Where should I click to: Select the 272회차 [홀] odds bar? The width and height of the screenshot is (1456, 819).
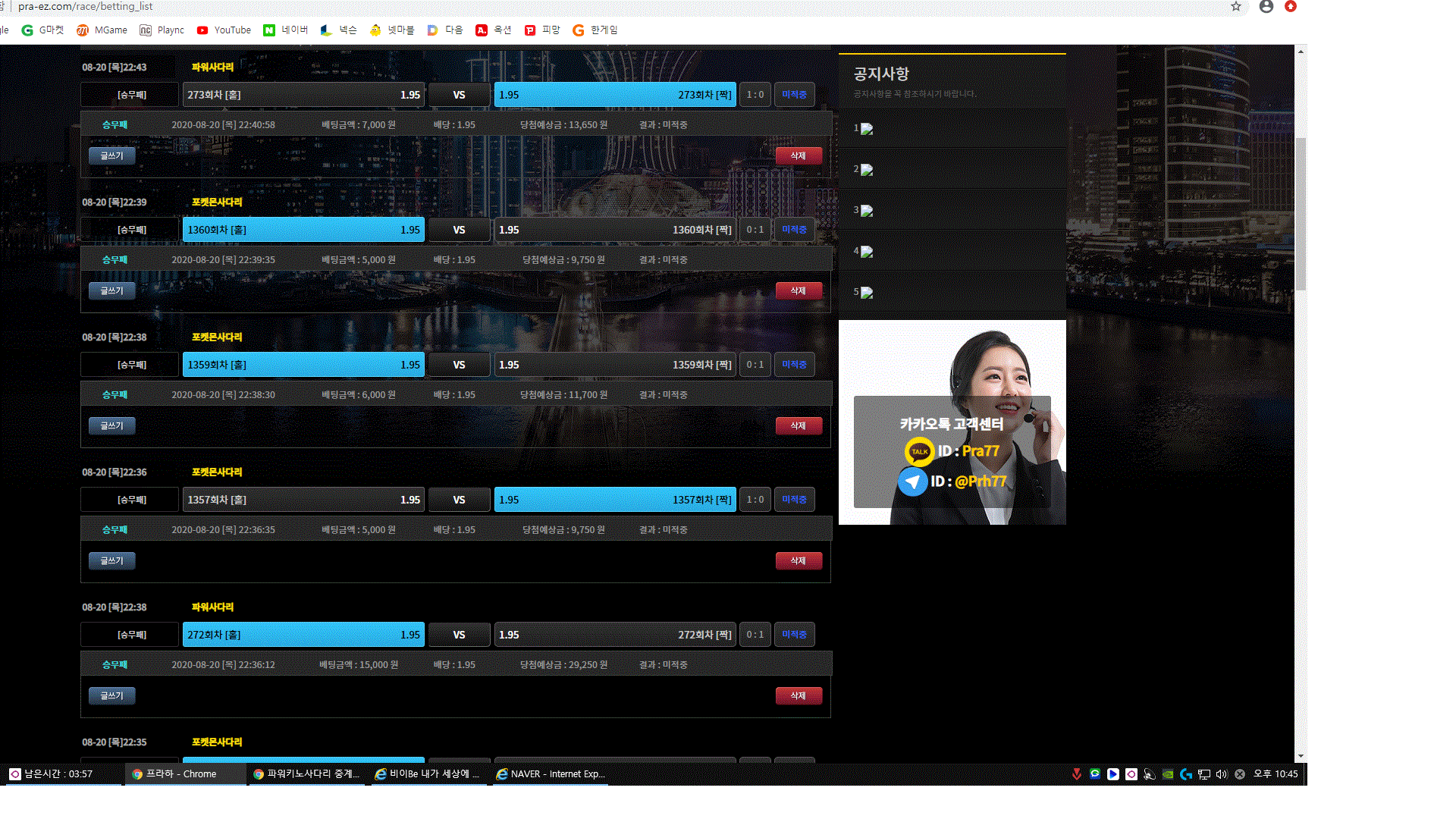[x=303, y=635]
